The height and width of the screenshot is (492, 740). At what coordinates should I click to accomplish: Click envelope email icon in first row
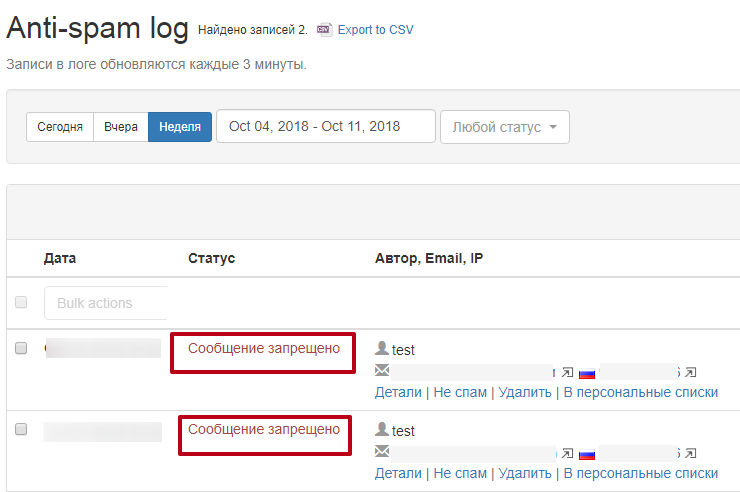[381, 371]
